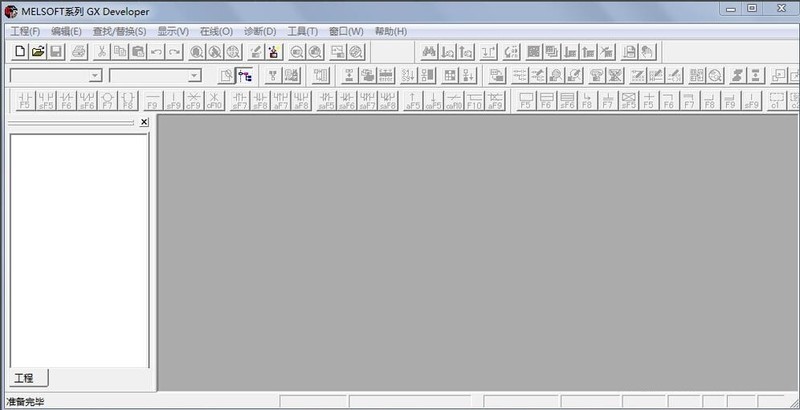Open the 工程(F) menu
This screenshot has height=410, width=800.
[x=26, y=32]
